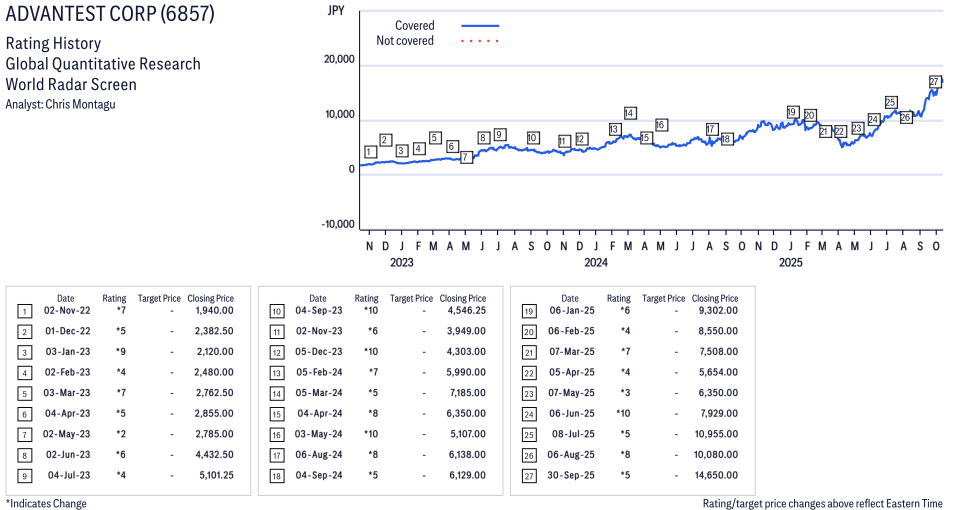Image resolution: width=954 pixels, height=510 pixels.
Task: Click chart marker 22 at the 2025 dip
Action: pos(840,131)
